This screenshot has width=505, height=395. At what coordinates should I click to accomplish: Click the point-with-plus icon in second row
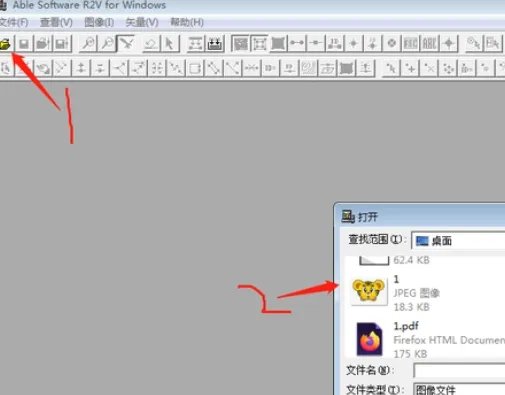click(x=410, y=69)
